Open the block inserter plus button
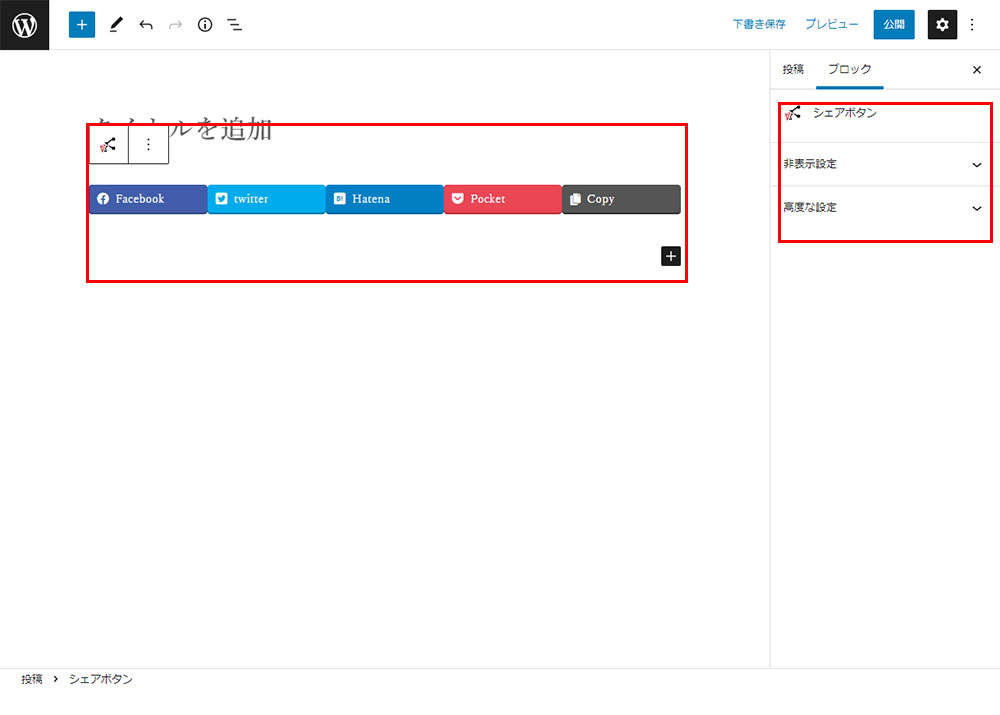The height and width of the screenshot is (715, 1000). coord(82,25)
